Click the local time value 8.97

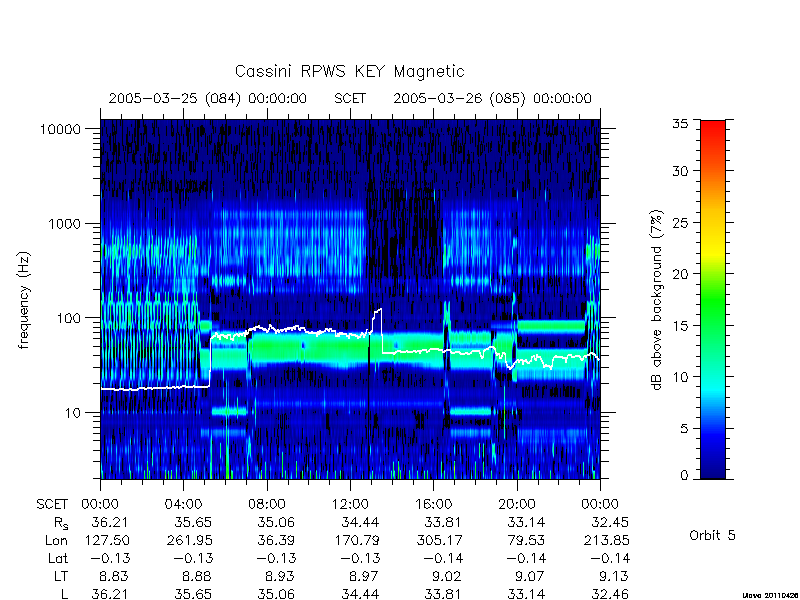[364, 577]
